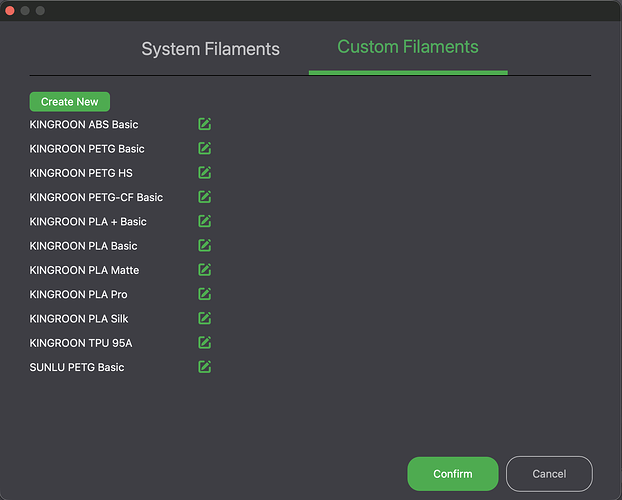The height and width of the screenshot is (500, 622).
Task: Edit the KINGROON PLA Matte filament
Action: pos(205,270)
